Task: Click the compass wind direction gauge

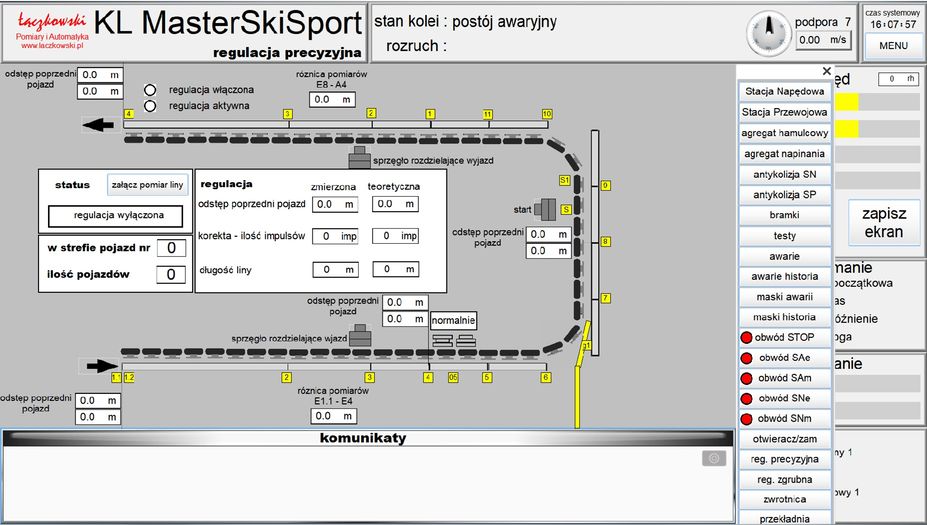Action: [x=769, y=33]
